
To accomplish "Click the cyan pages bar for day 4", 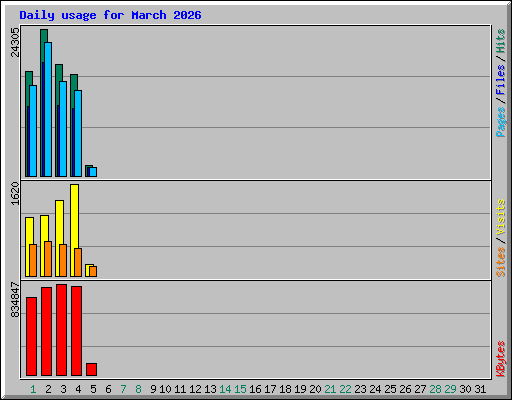I will click(78, 133).
